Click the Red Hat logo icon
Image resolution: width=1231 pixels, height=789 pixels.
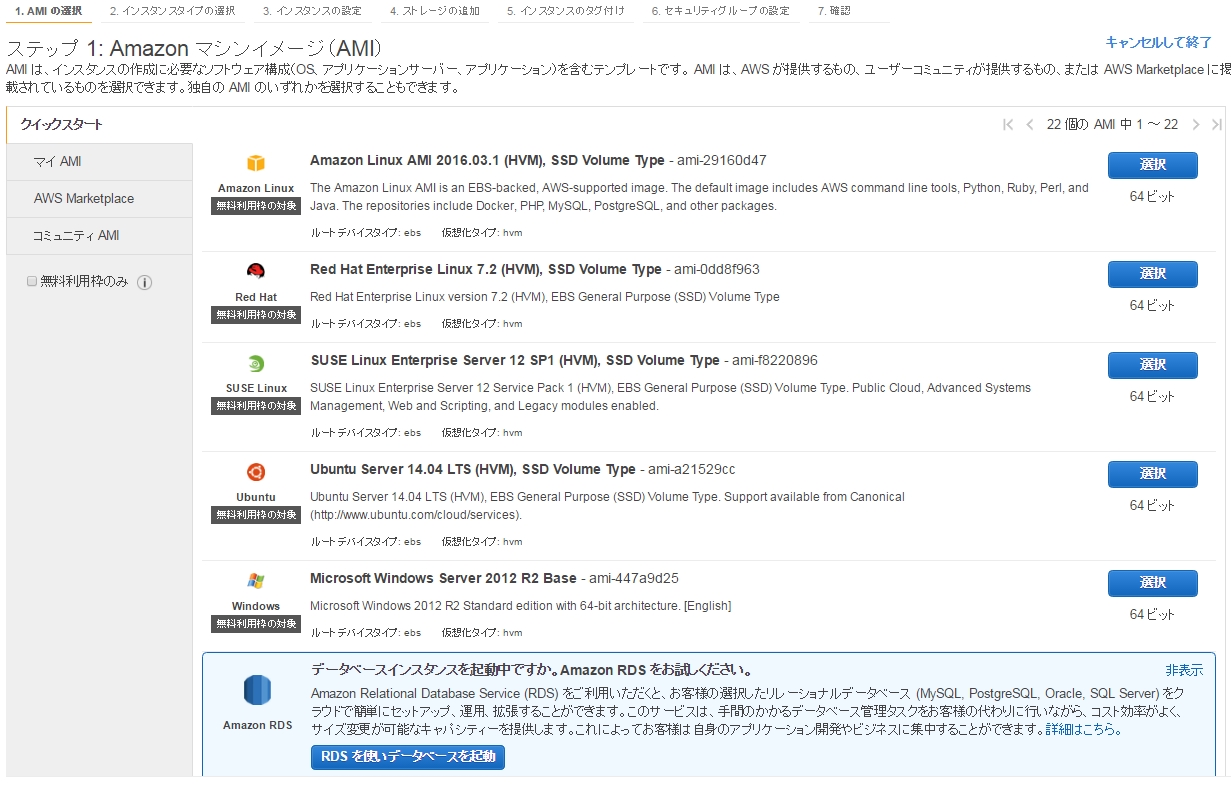[256, 271]
